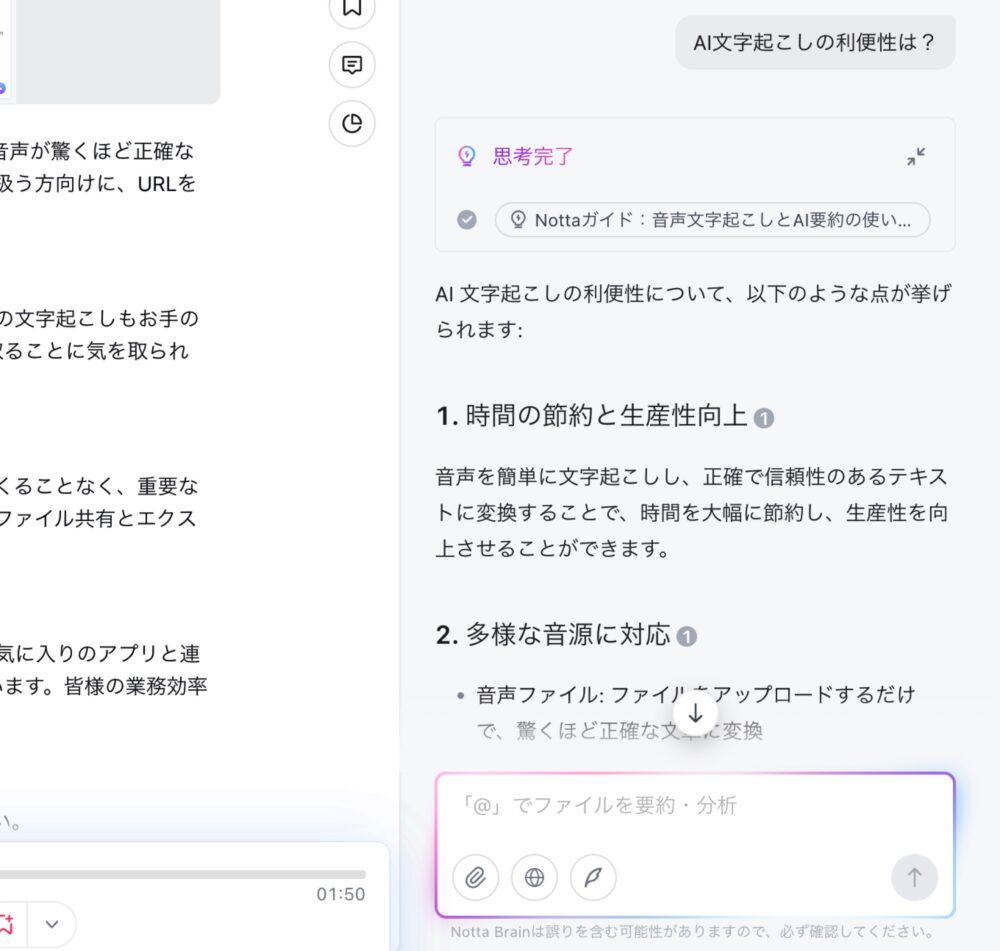Focus the 「@」でファイルを要約・分析 input field
1000x951 pixels.
point(694,805)
